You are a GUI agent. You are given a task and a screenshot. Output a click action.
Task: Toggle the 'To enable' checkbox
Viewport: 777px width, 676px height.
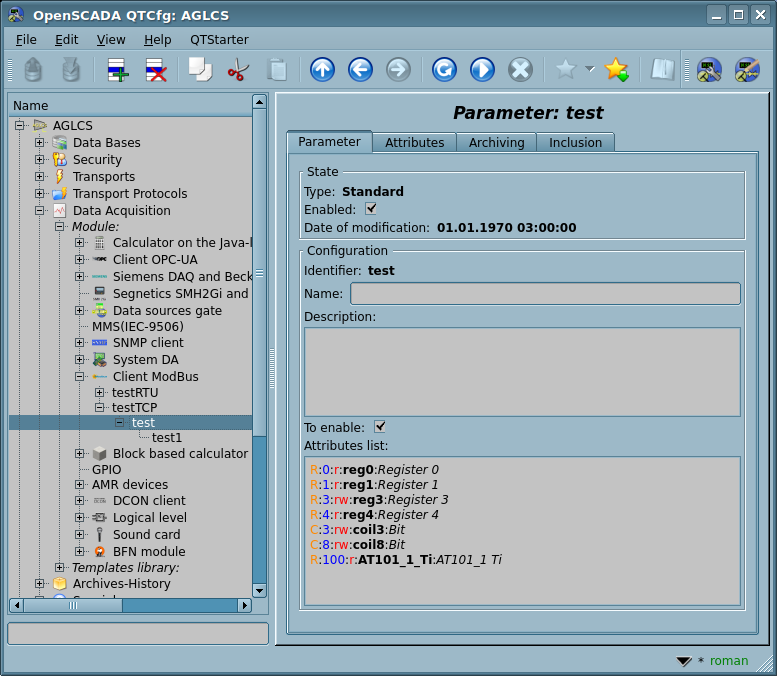coord(380,427)
